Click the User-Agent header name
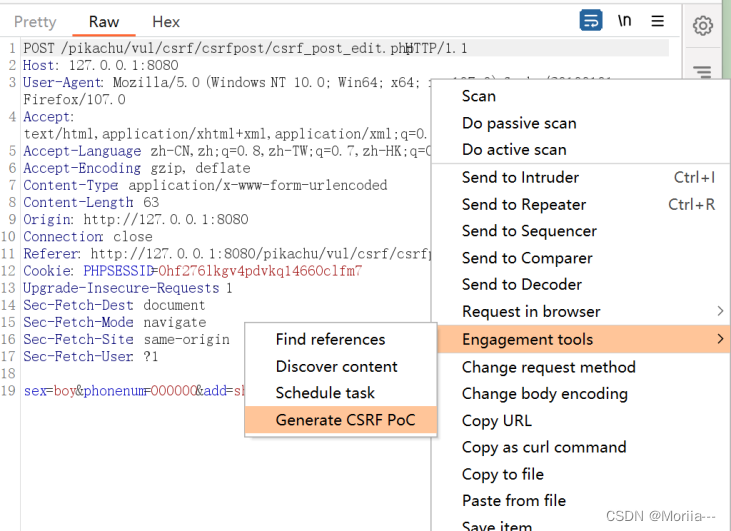 [x=63, y=83]
